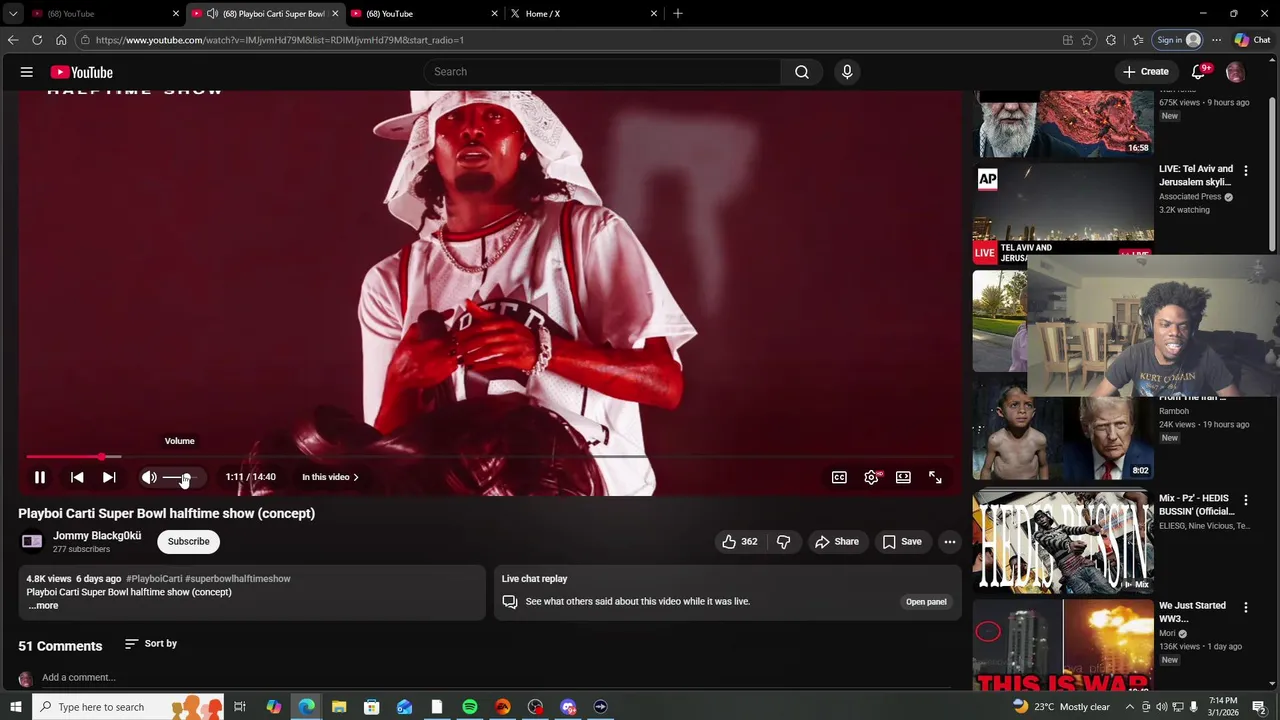Click the browser address bar URL
The width and height of the screenshot is (1280, 720).
[280, 40]
